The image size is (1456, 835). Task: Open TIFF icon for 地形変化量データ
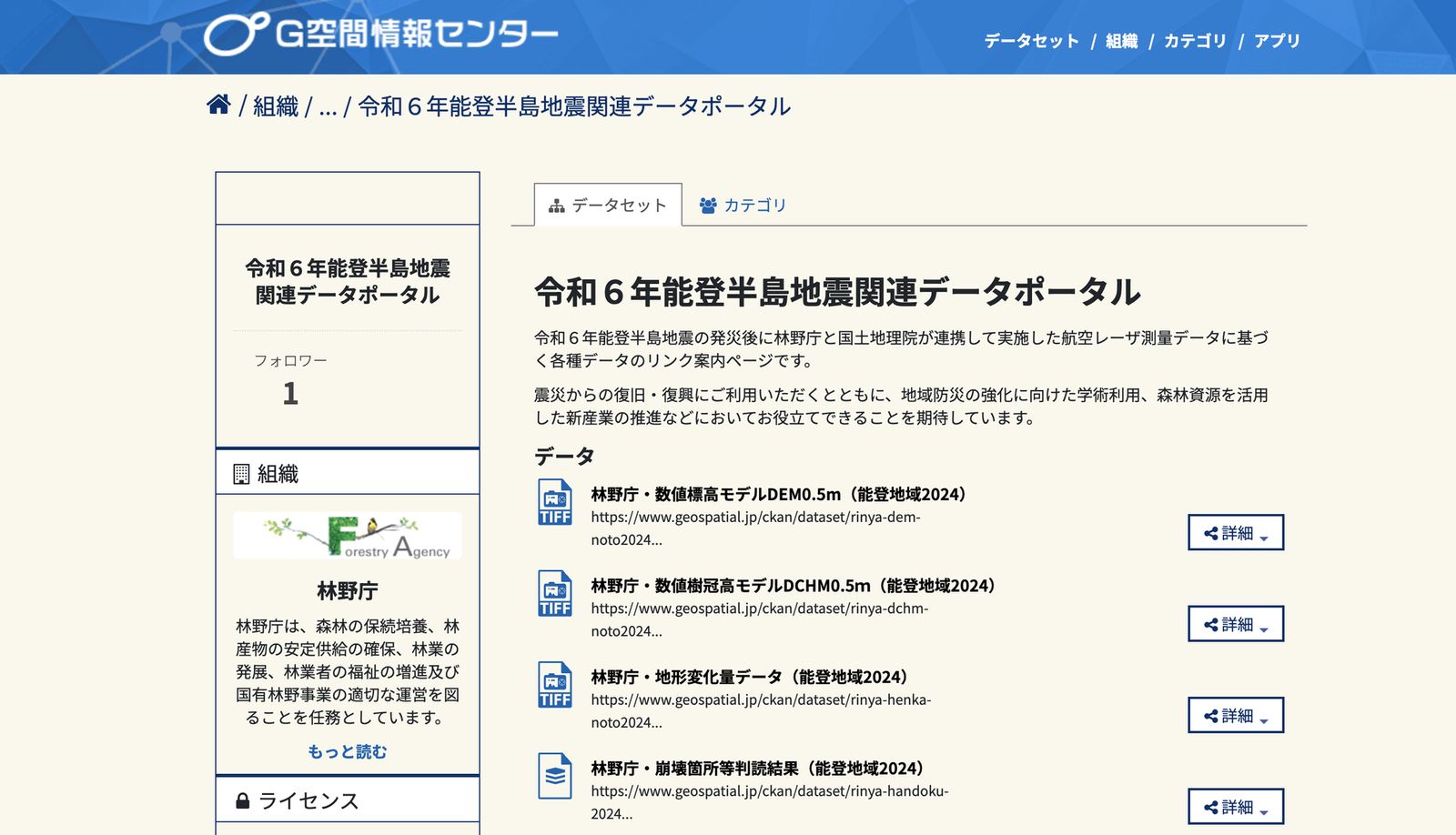(555, 685)
